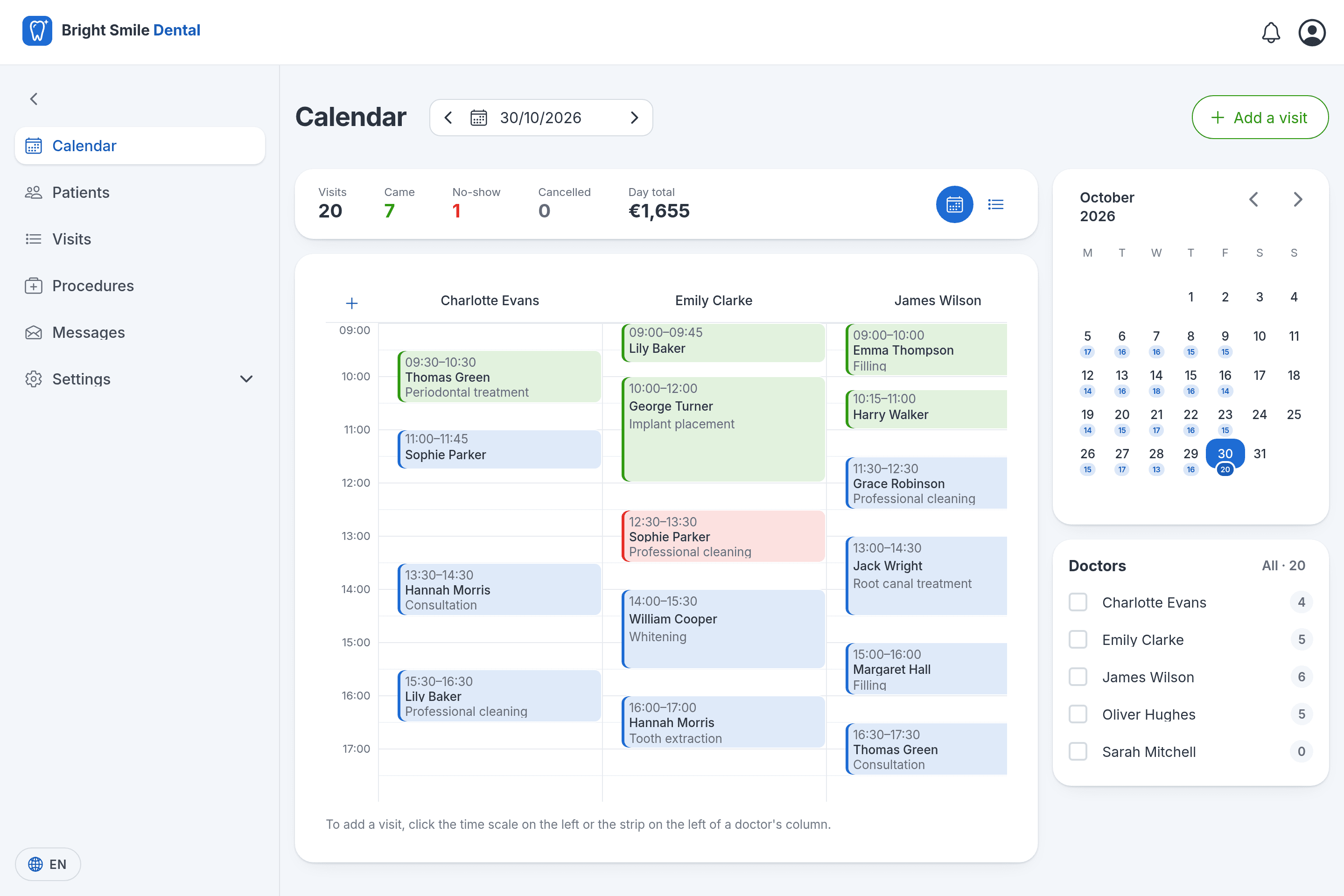The width and height of the screenshot is (1344, 896).
Task: Show previous month in mini calendar
Action: pos(1254,199)
